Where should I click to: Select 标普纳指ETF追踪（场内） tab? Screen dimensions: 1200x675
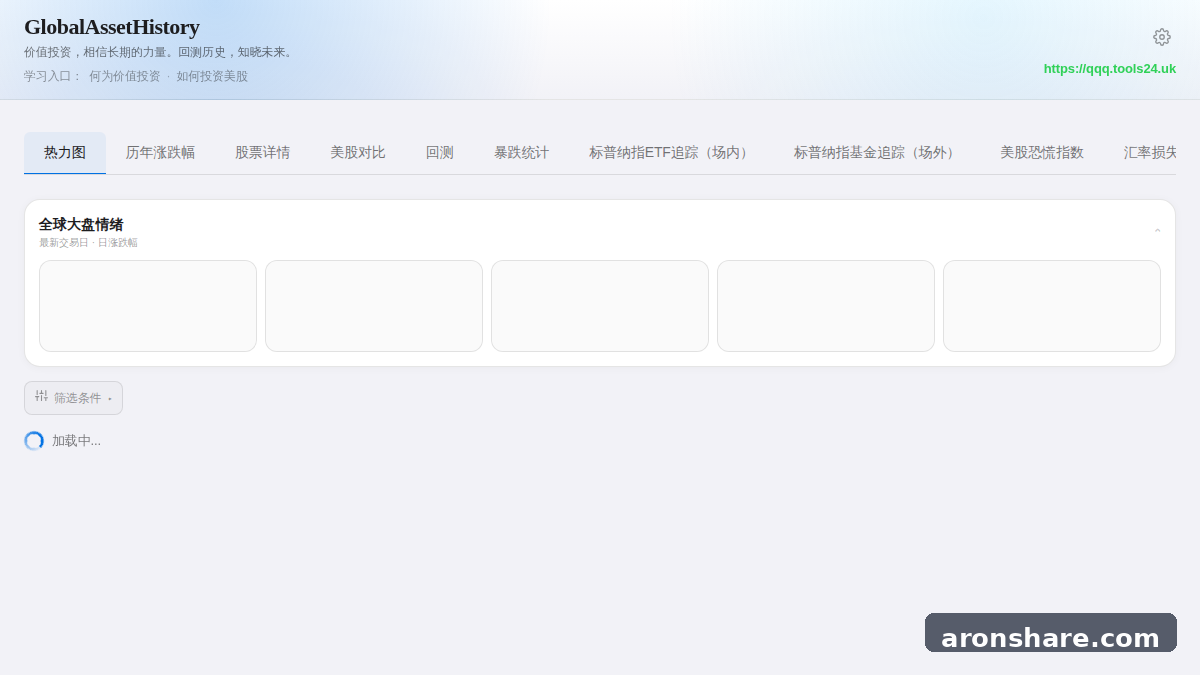click(671, 153)
